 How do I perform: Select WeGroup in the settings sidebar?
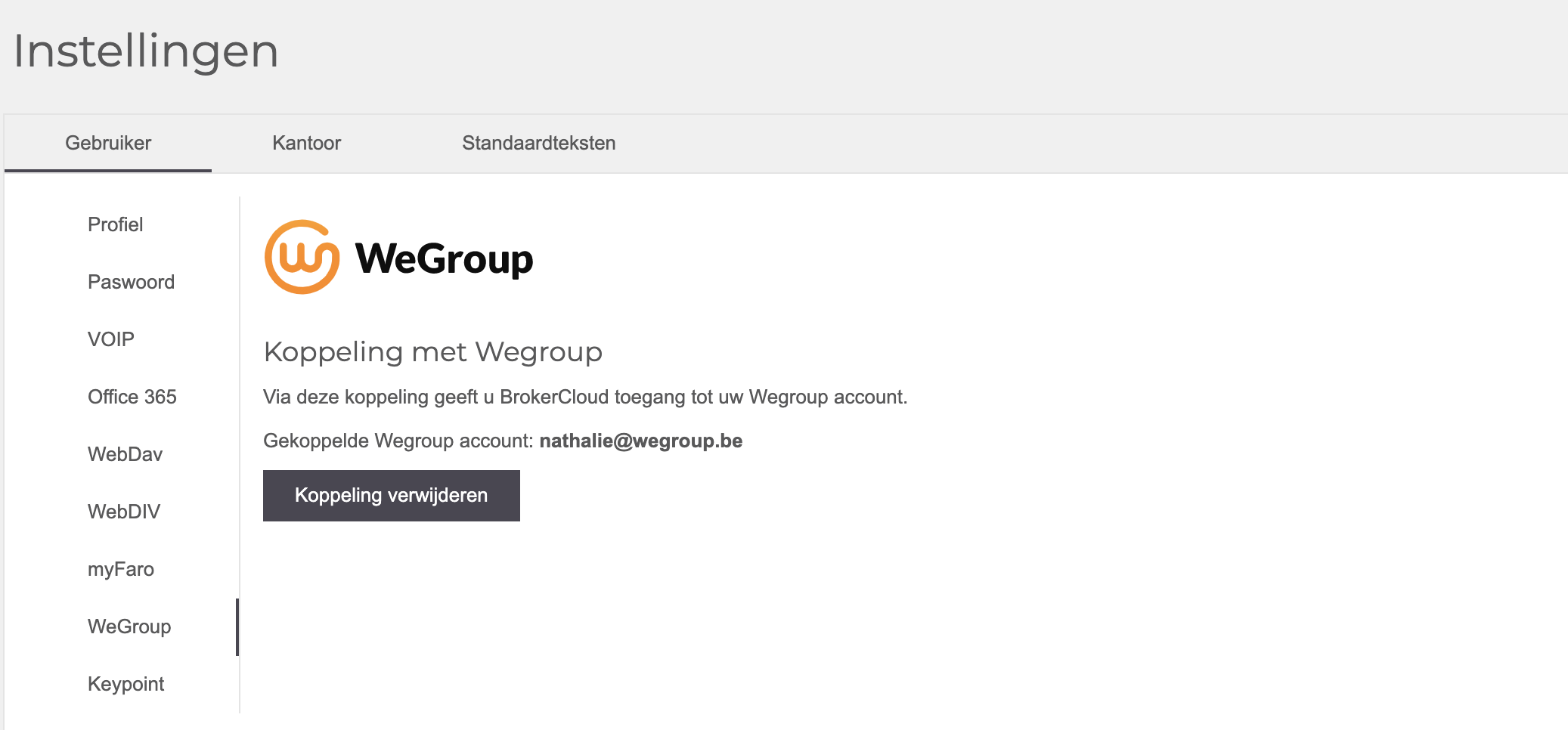(x=129, y=626)
